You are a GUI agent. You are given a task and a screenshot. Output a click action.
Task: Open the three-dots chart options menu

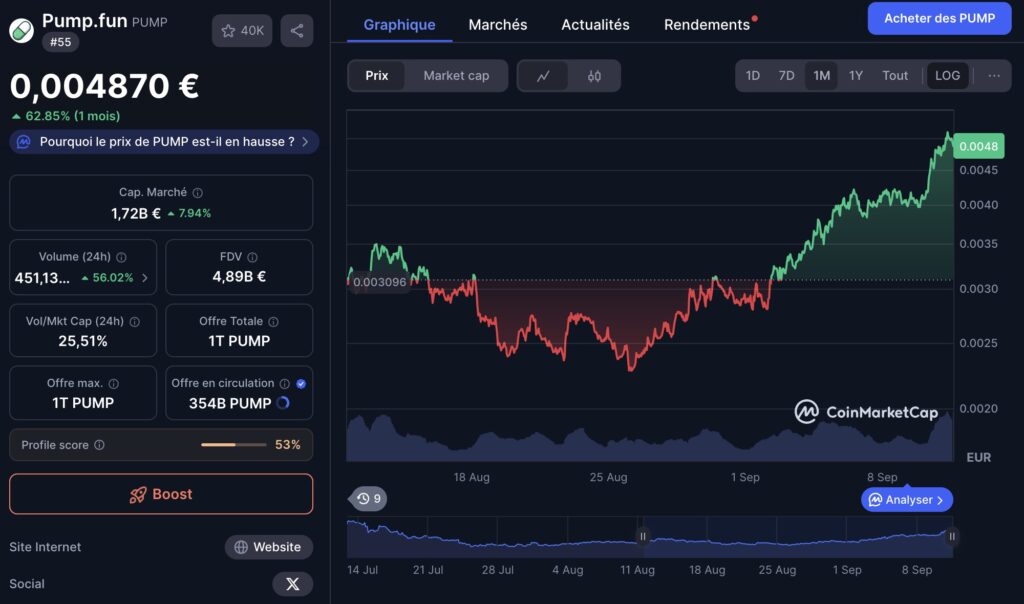coord(993,76)
